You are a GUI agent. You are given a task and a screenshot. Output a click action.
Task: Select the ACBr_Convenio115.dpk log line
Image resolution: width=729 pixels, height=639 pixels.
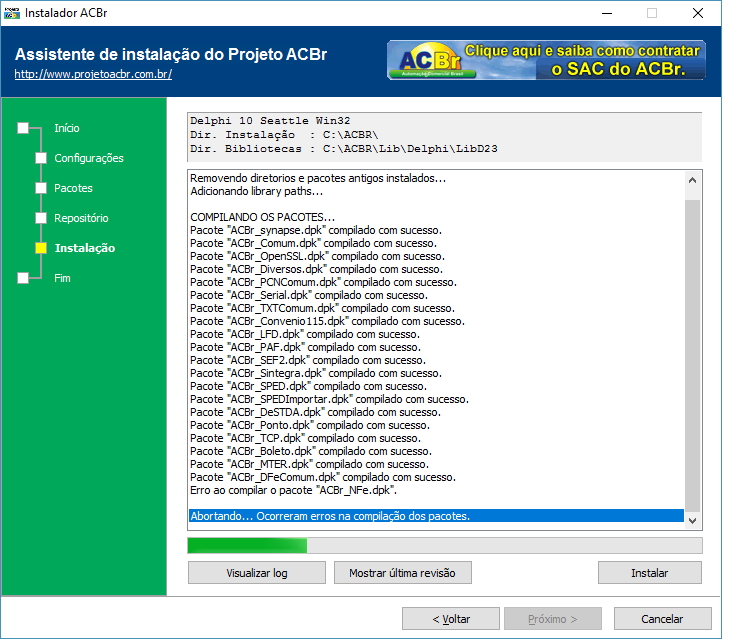[327, 321]
